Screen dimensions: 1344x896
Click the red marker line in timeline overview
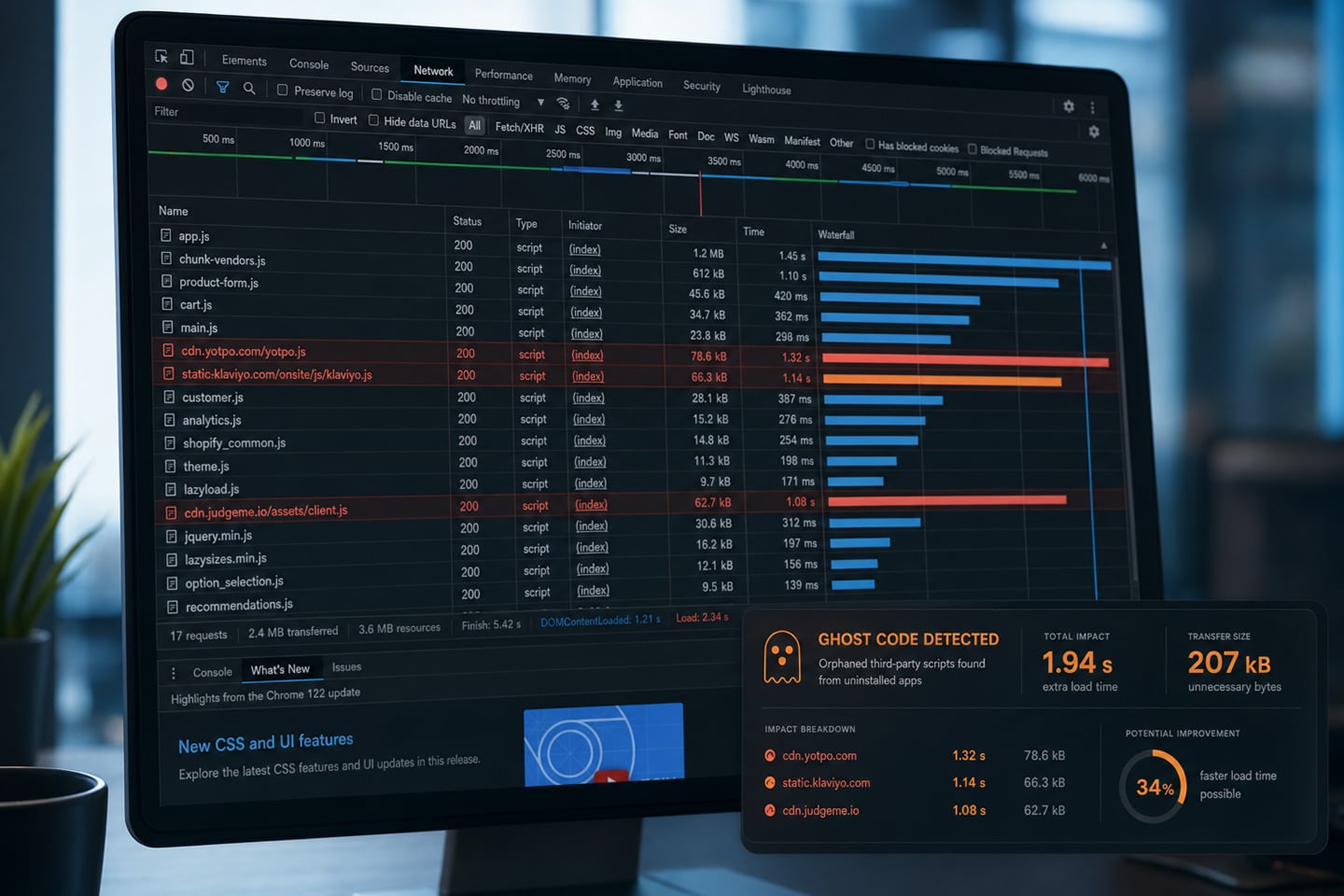[701, 194]
